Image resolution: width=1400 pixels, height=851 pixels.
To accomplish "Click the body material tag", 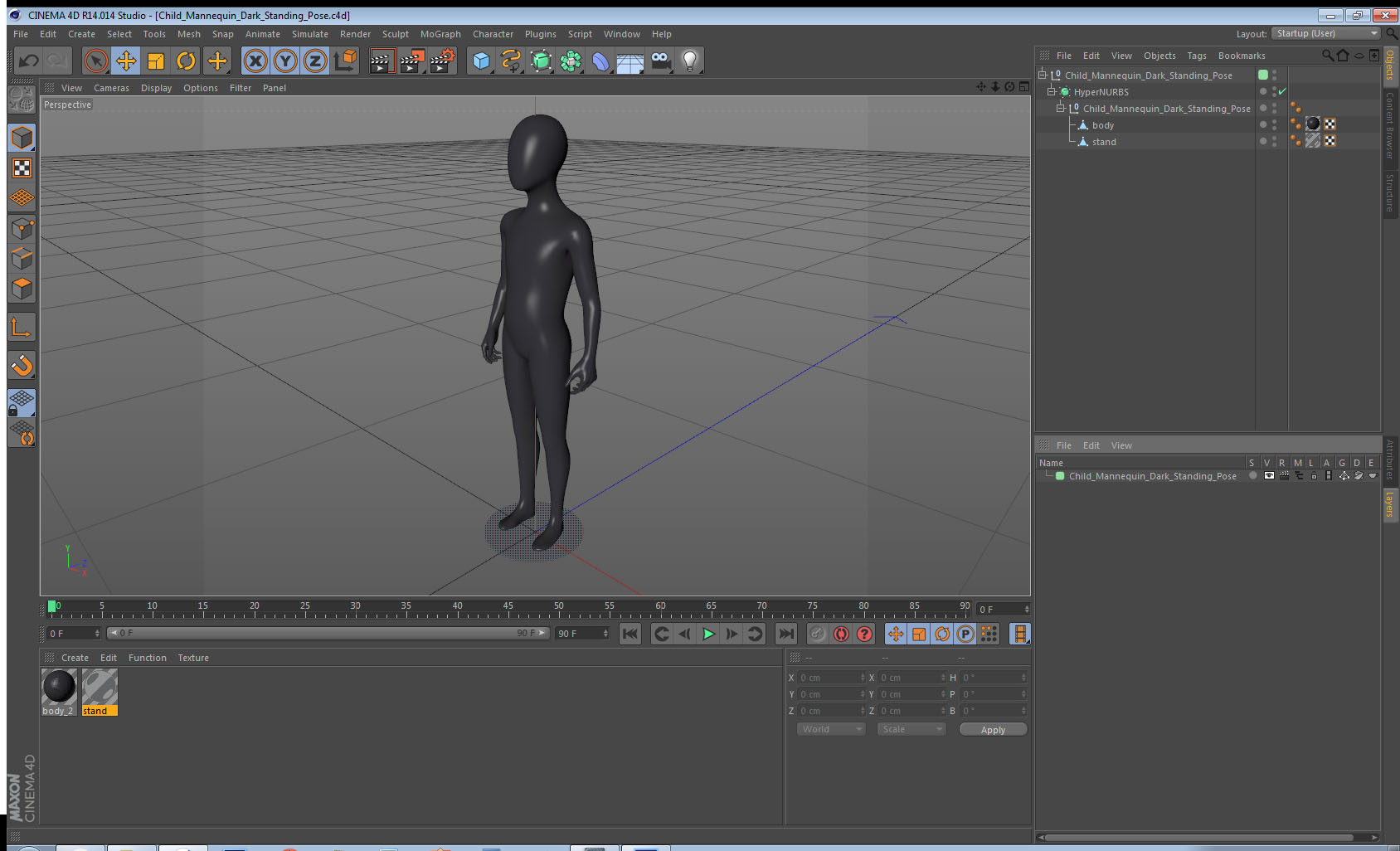I will tap(1313, 124).
